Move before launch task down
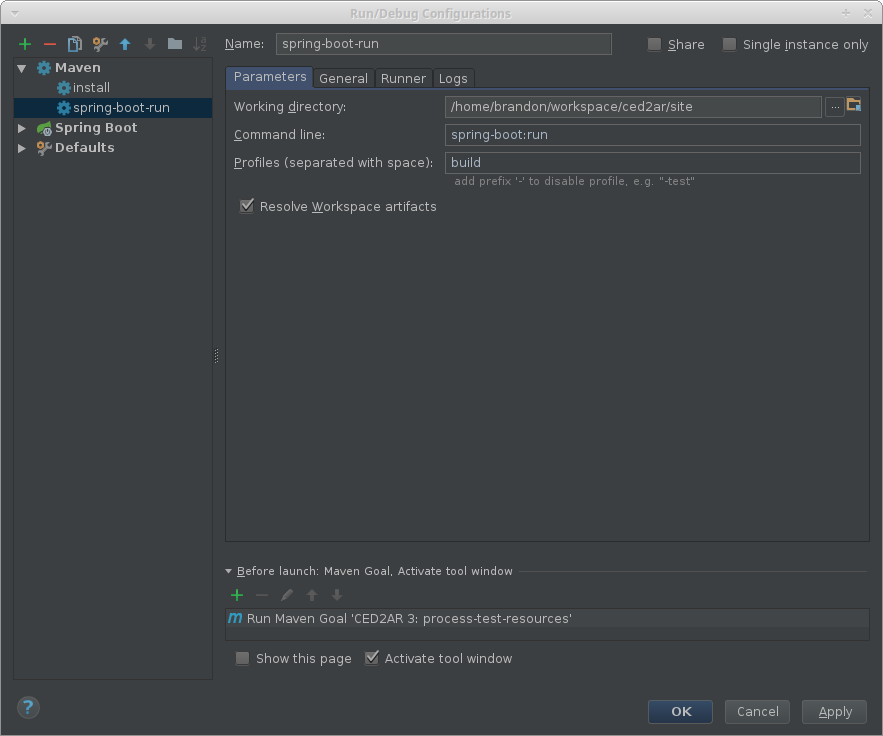 click(x=336, y=595)
